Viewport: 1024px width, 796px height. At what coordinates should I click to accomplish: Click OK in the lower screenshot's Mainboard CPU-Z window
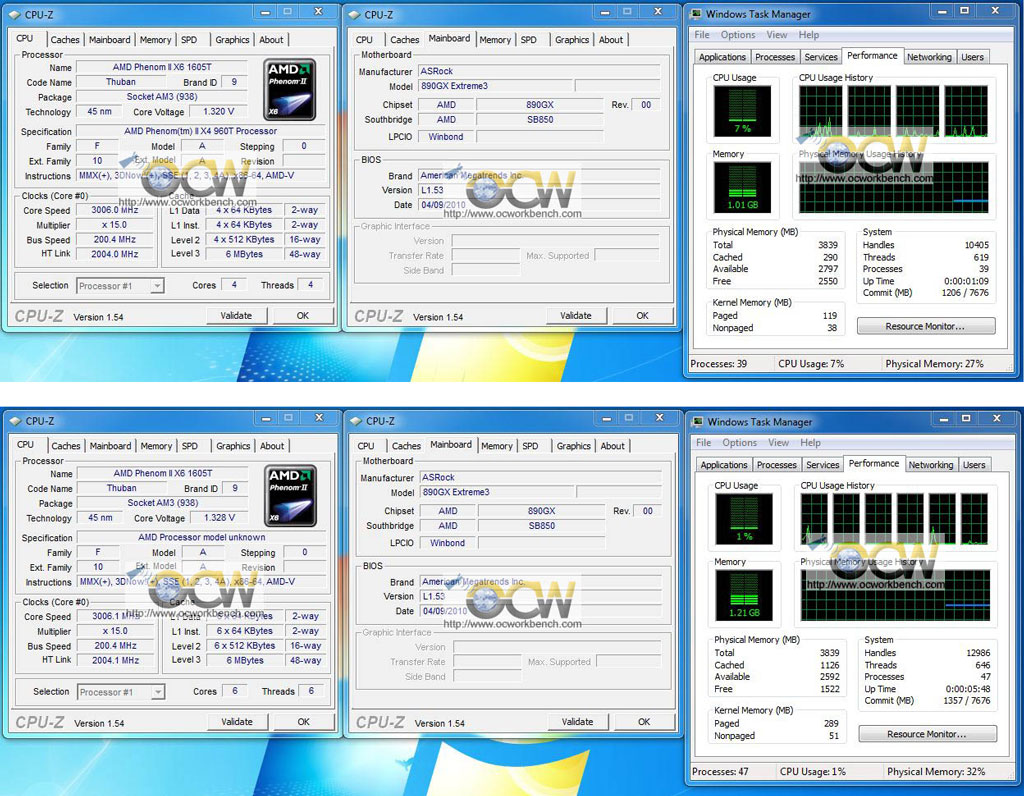644,722
